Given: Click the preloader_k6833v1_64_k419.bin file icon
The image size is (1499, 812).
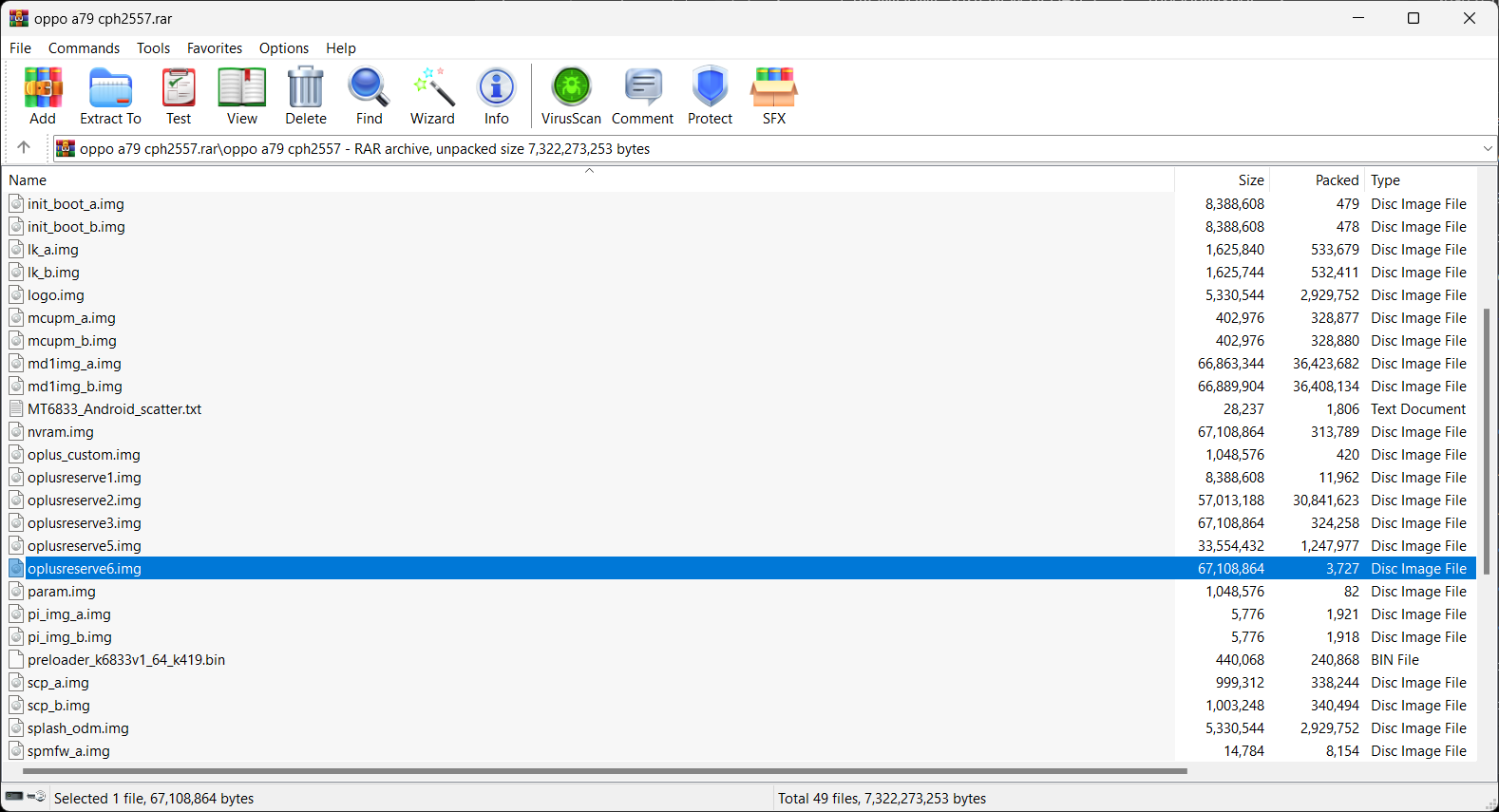Looking at the screenshot, I should (16, 659).
